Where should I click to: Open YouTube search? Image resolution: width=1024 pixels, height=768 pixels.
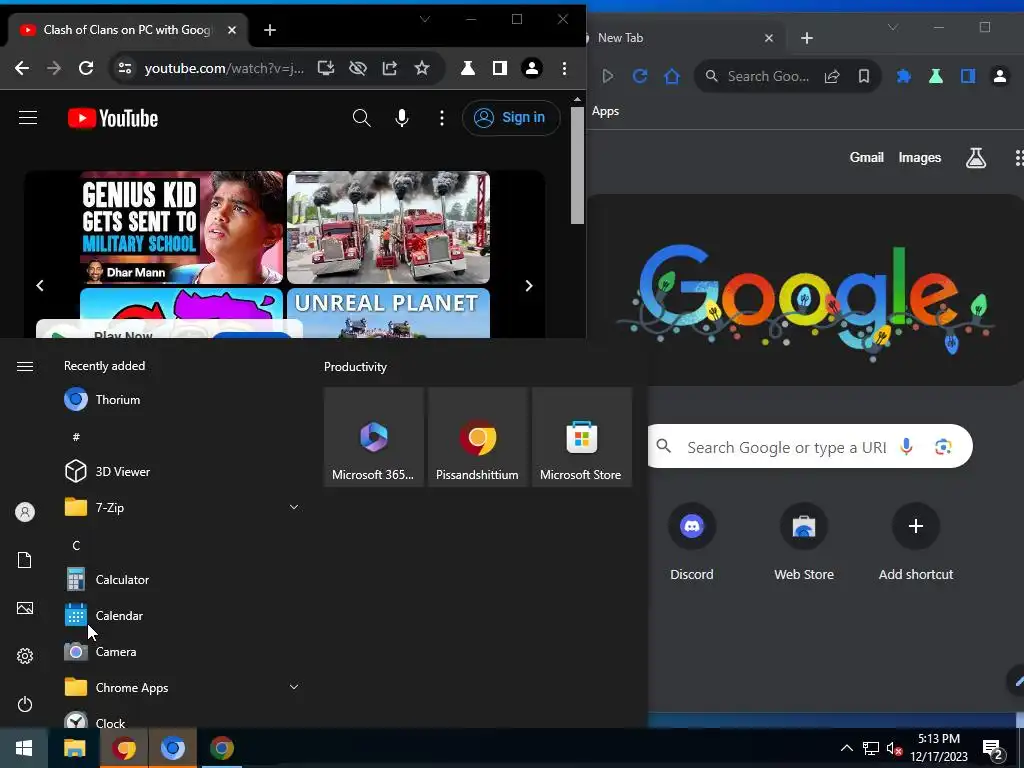click(361, 118)
